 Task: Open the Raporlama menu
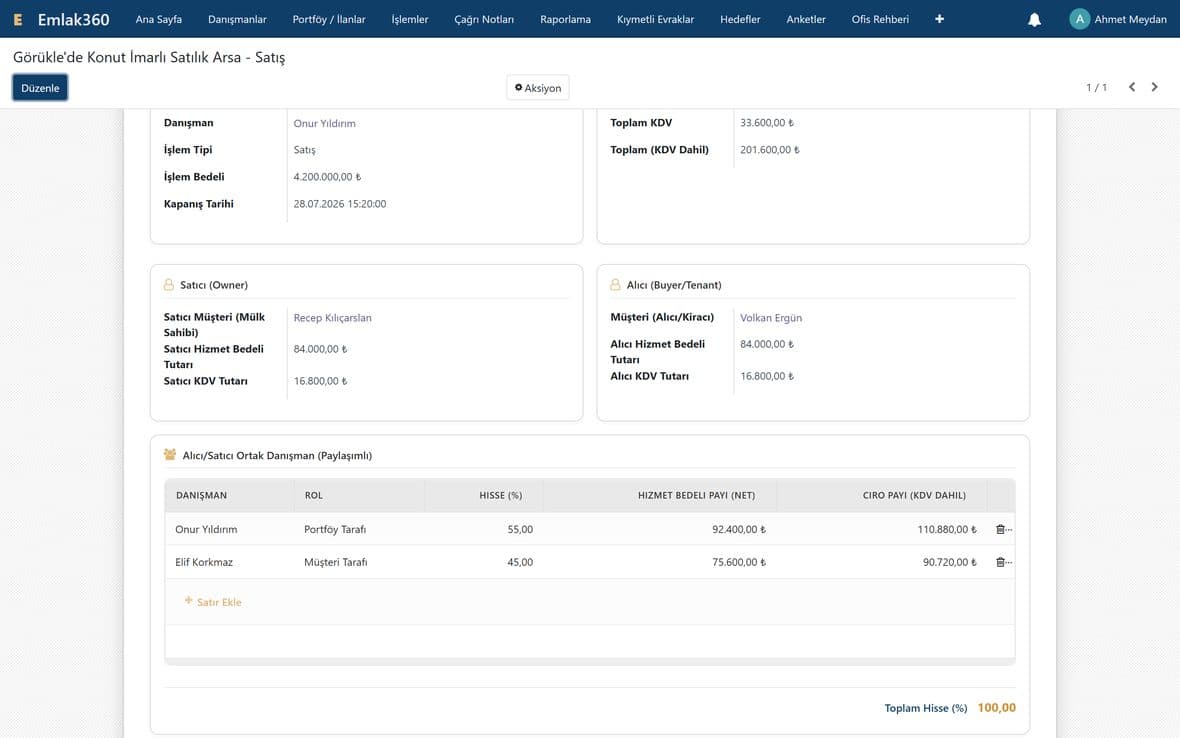565,20
